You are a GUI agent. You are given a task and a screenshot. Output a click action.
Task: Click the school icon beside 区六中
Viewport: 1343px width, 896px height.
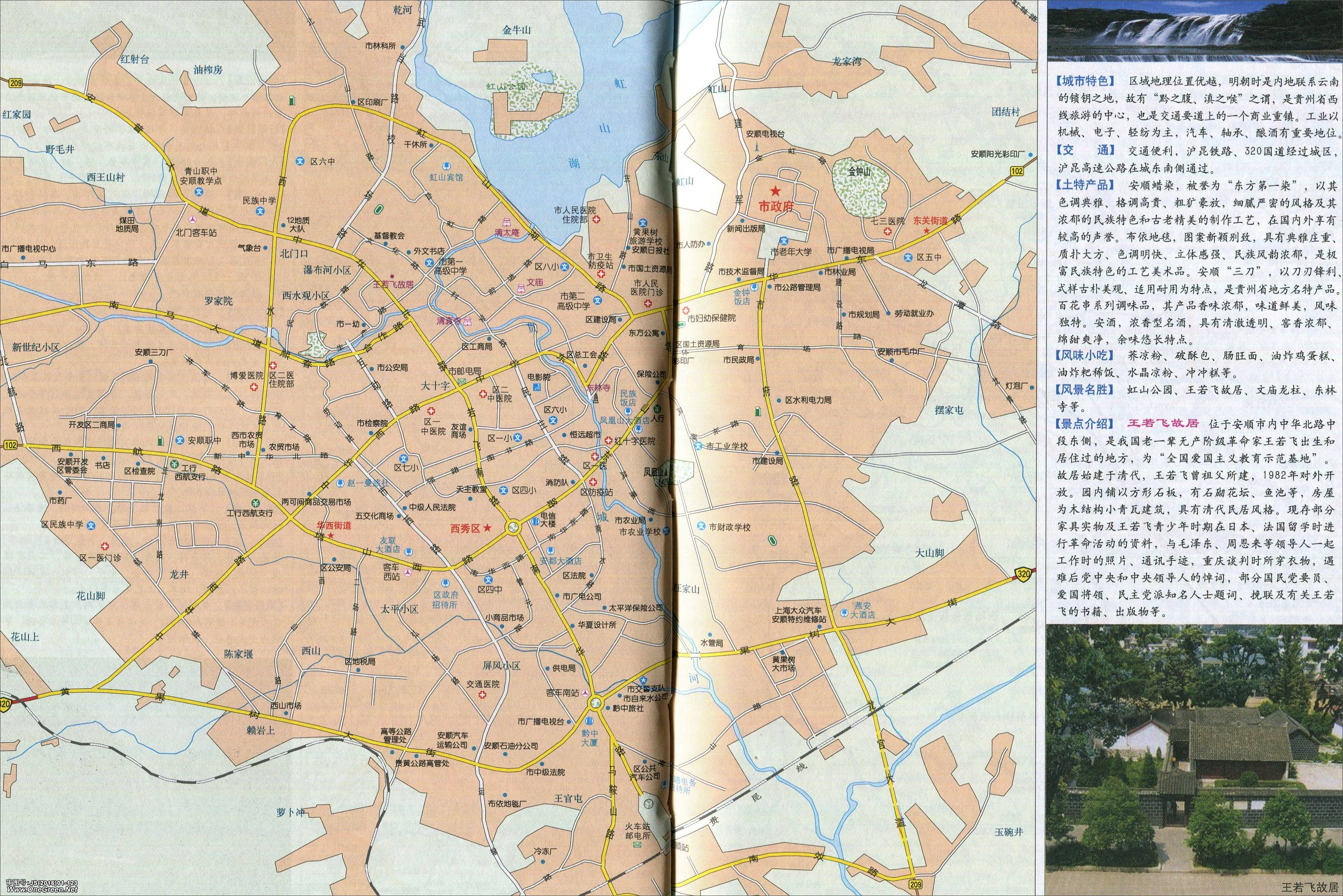(300, 162)
